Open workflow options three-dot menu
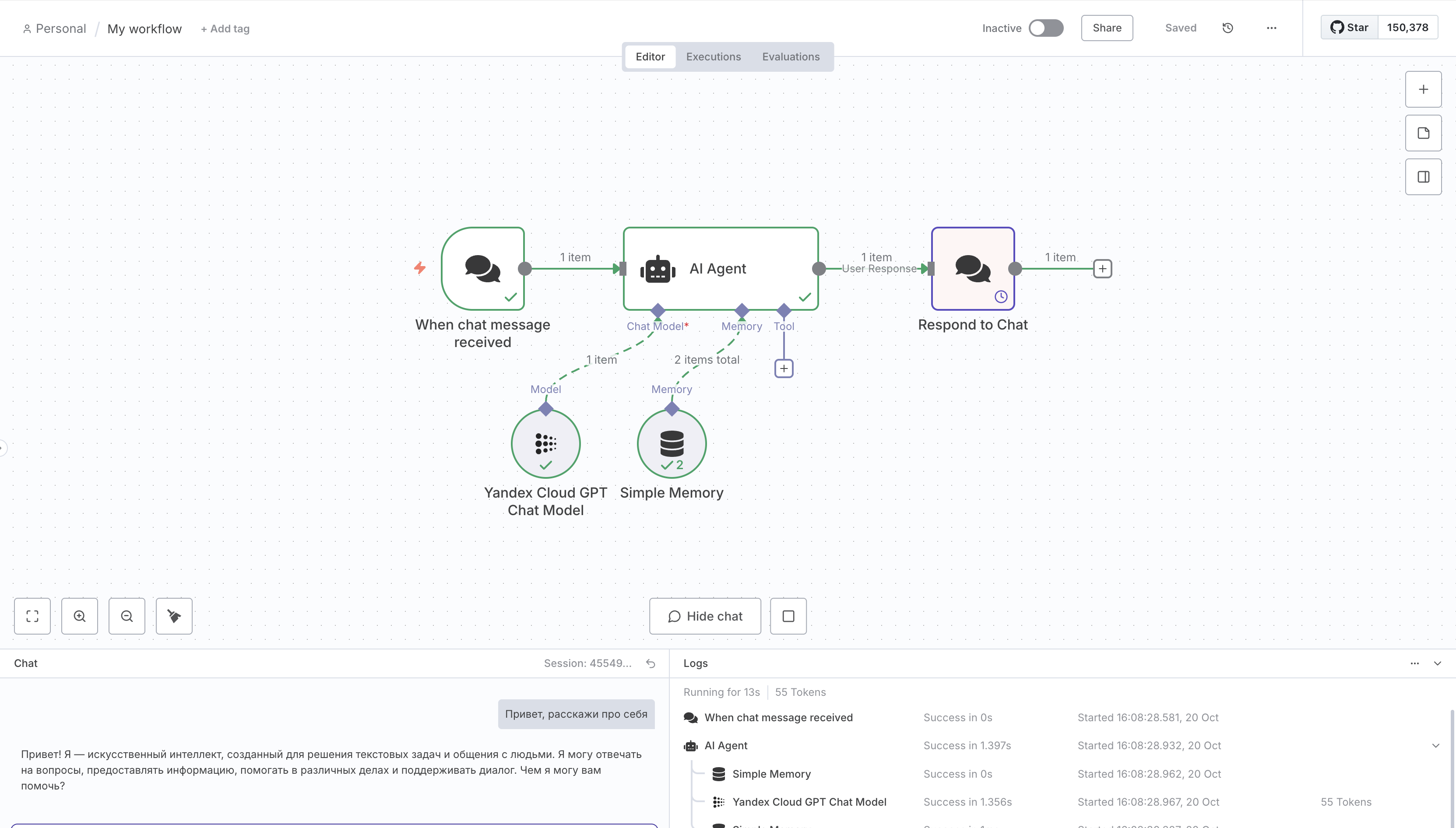Viewport: 1456px width, 828px height. click(x=1271, y=28)
